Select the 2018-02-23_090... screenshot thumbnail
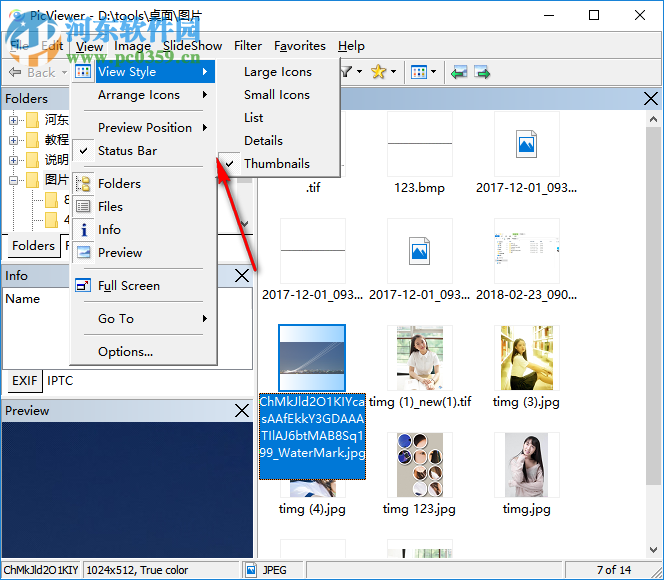 526,251
